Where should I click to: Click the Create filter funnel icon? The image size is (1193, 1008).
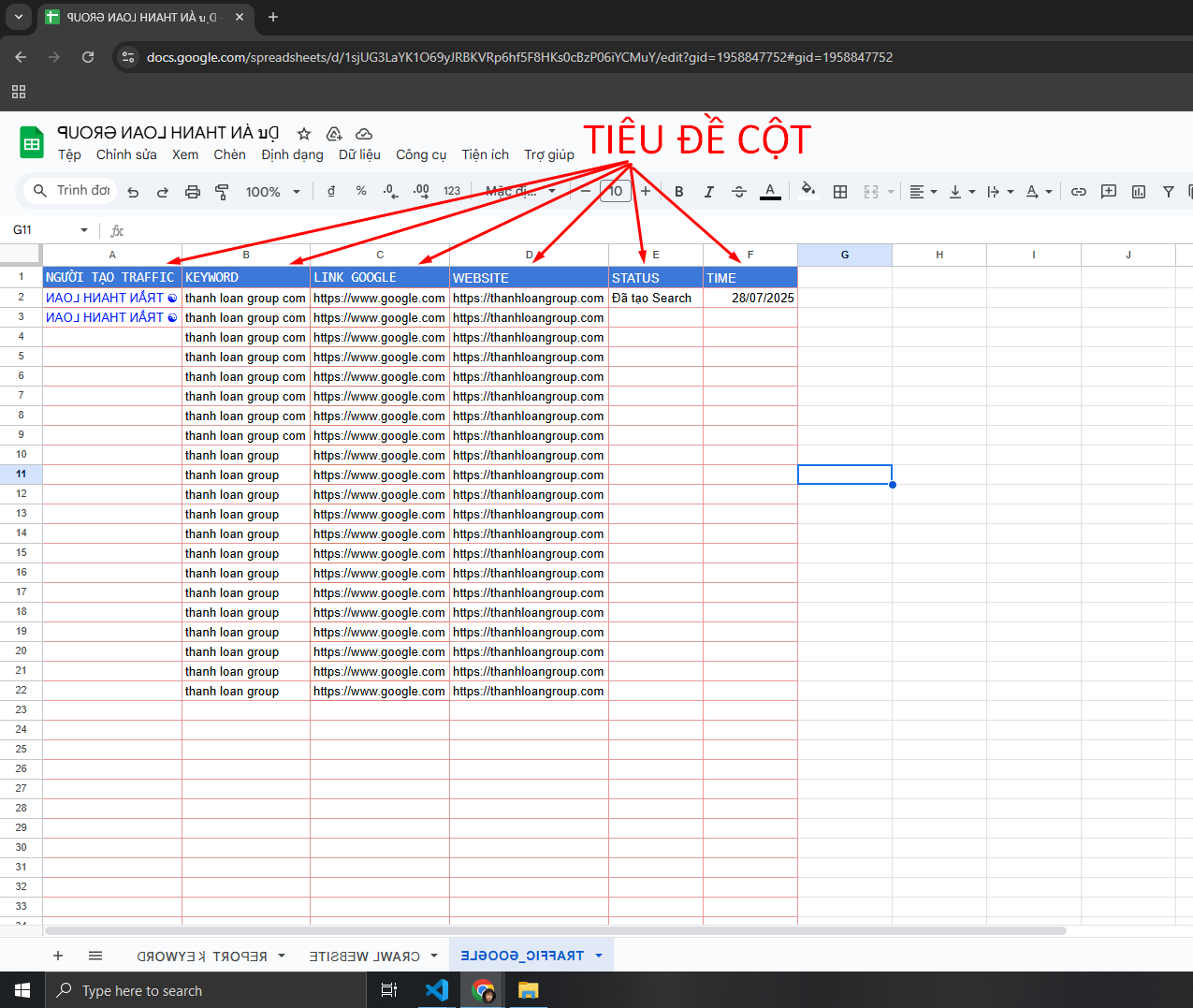coord(1169,192)
